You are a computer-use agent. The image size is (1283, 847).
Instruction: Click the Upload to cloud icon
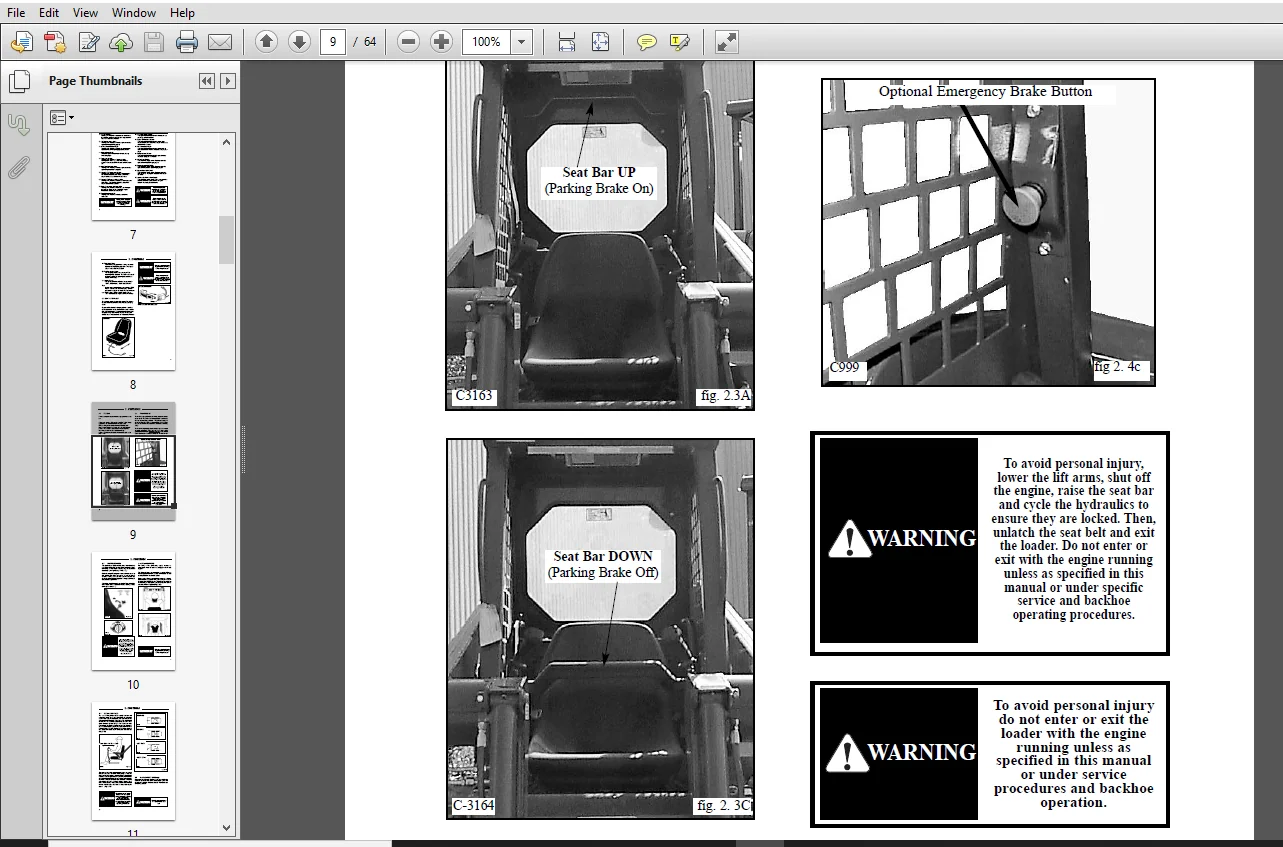[121, 42]
